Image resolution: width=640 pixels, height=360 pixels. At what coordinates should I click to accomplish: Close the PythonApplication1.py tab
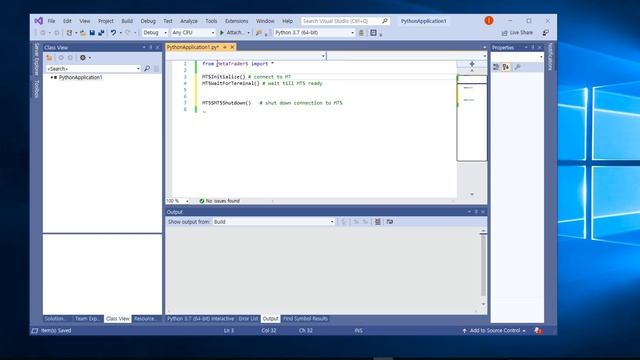click(x=232, y=47)
